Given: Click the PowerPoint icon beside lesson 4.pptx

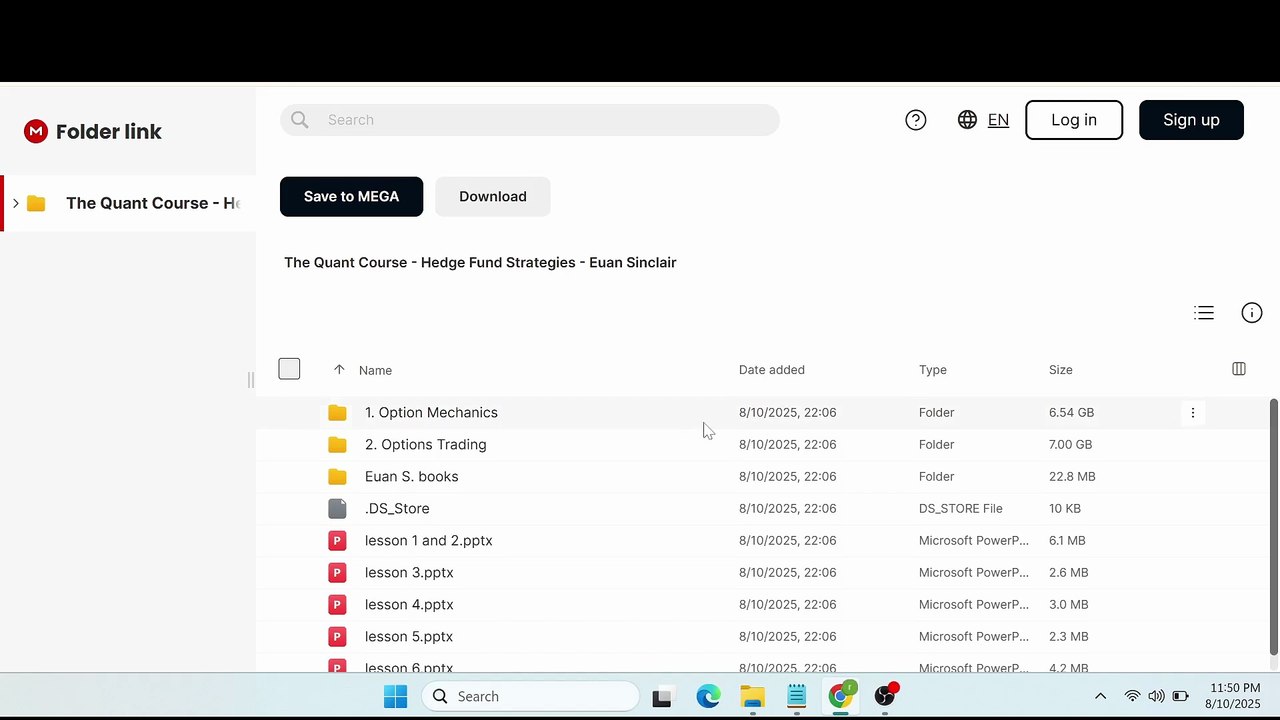Looking at the screenshot, I should pyautogui.click(x=337, y=604).
